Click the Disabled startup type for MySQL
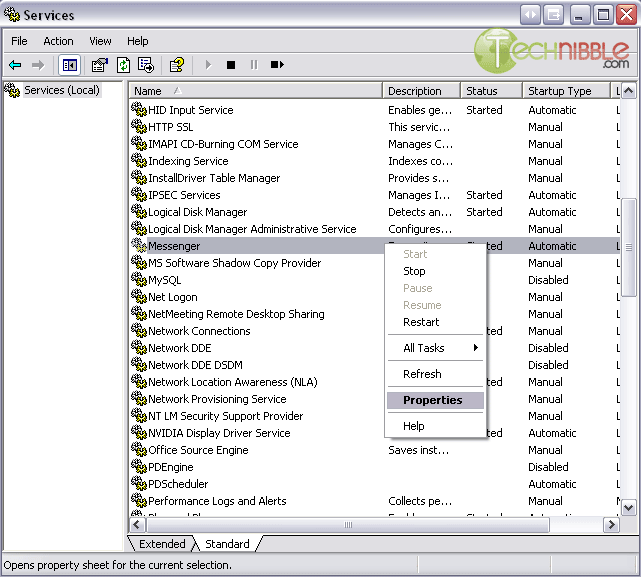 [x=548, y=280]
